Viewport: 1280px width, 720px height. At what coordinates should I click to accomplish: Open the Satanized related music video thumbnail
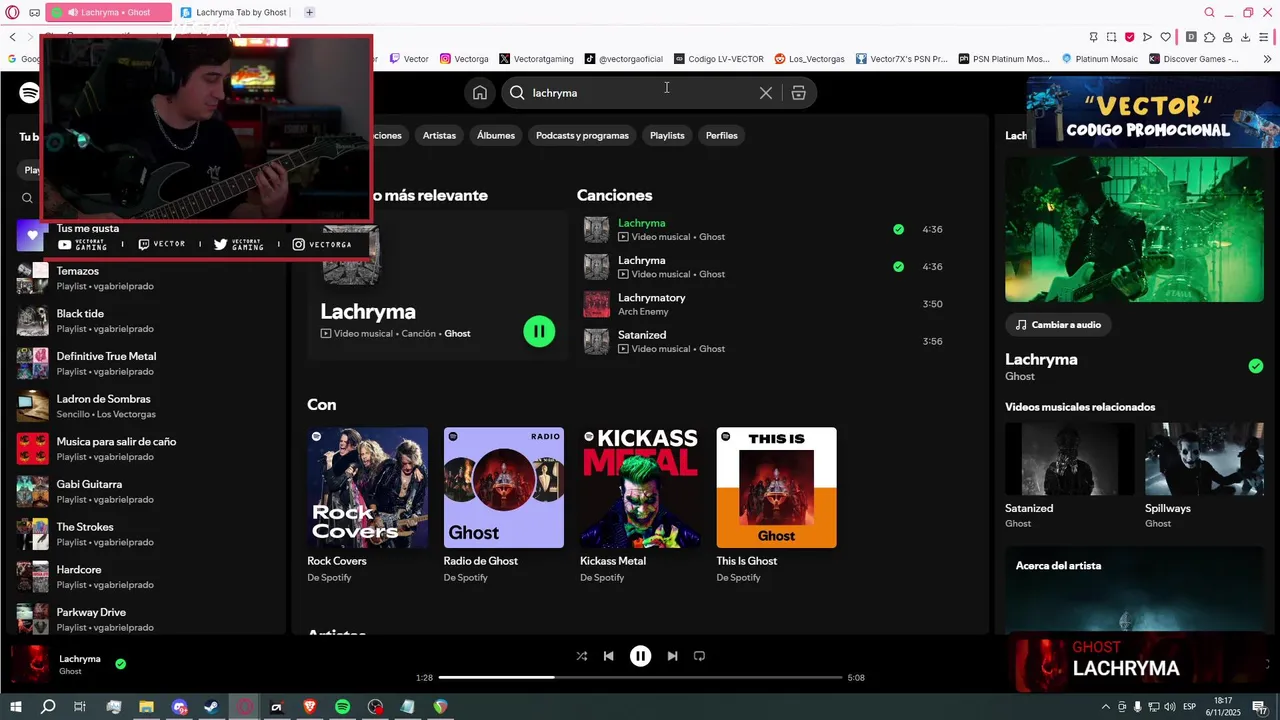tap(1069, 459)
